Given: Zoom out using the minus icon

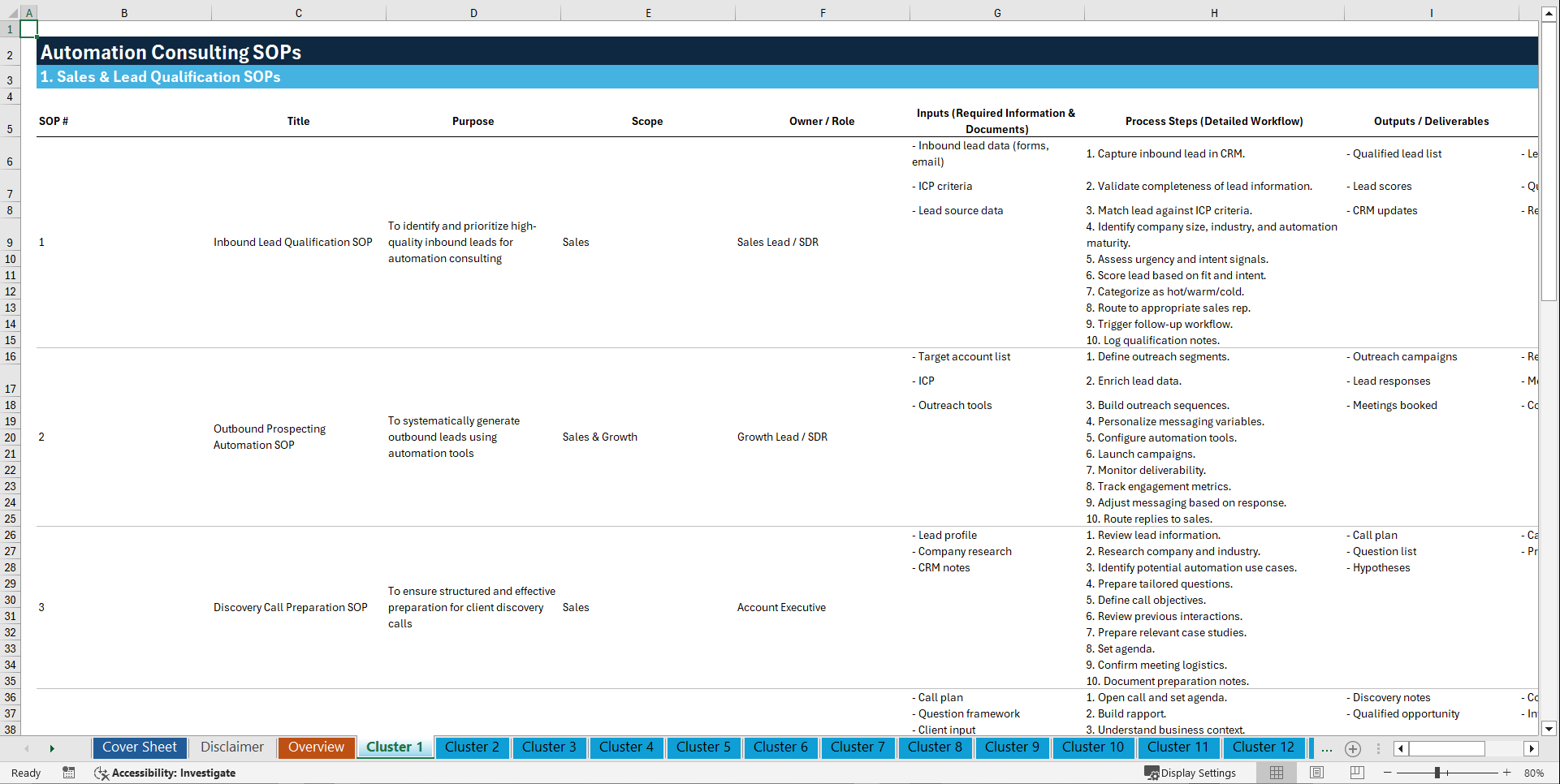Looking at the screenshot, I should pyautogui.click(x=1388, y=773).
